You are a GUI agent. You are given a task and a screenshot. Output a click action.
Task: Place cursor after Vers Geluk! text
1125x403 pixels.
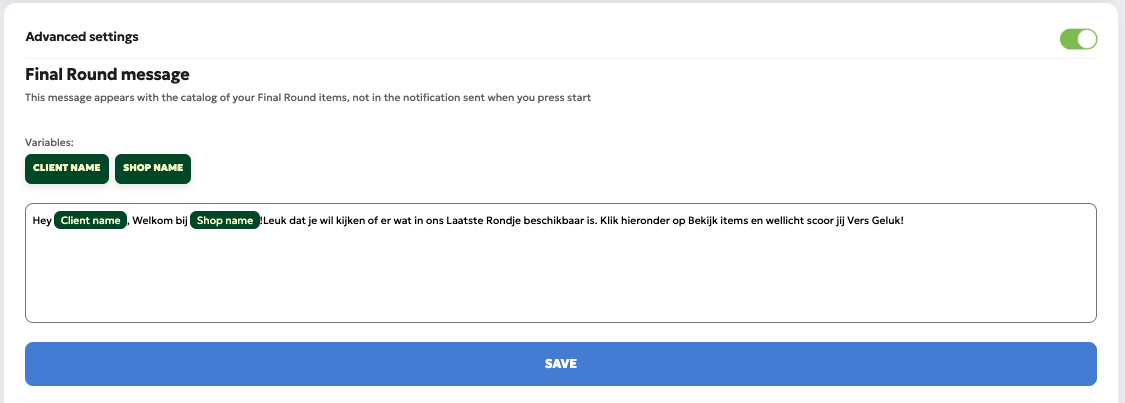click(904, 220)
